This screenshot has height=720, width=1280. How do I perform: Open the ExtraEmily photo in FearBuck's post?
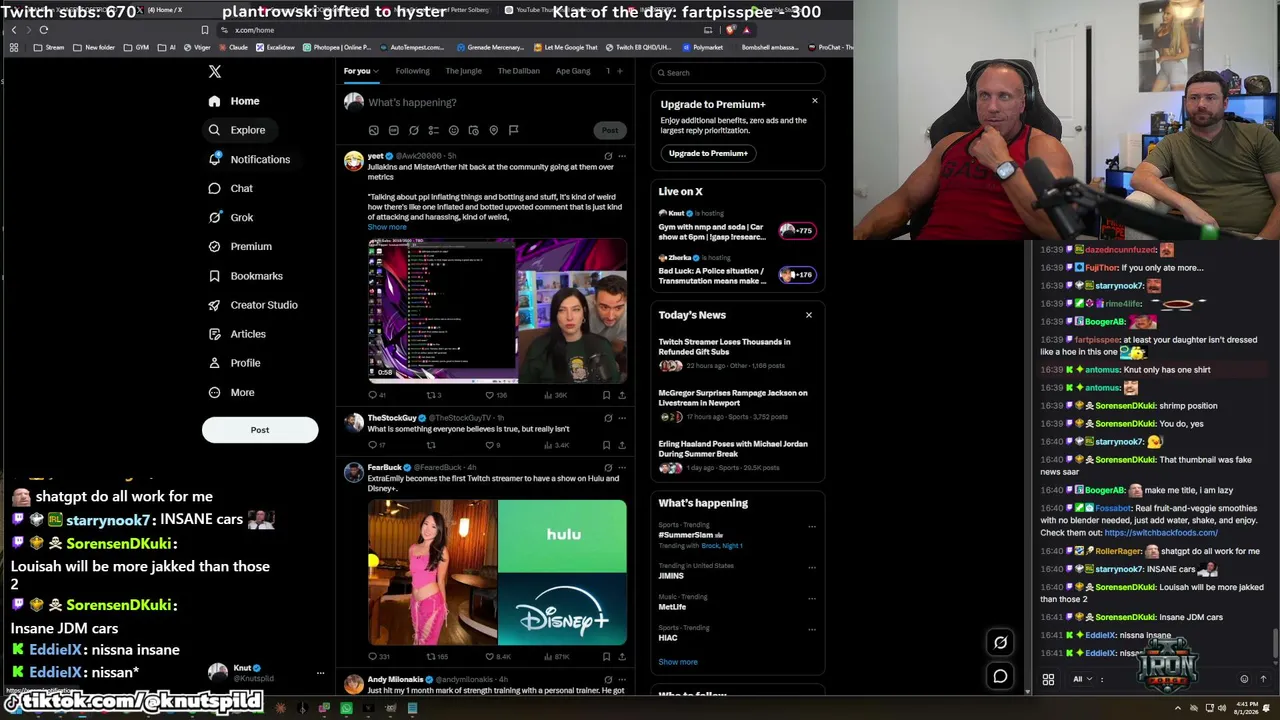click(432, 573)
